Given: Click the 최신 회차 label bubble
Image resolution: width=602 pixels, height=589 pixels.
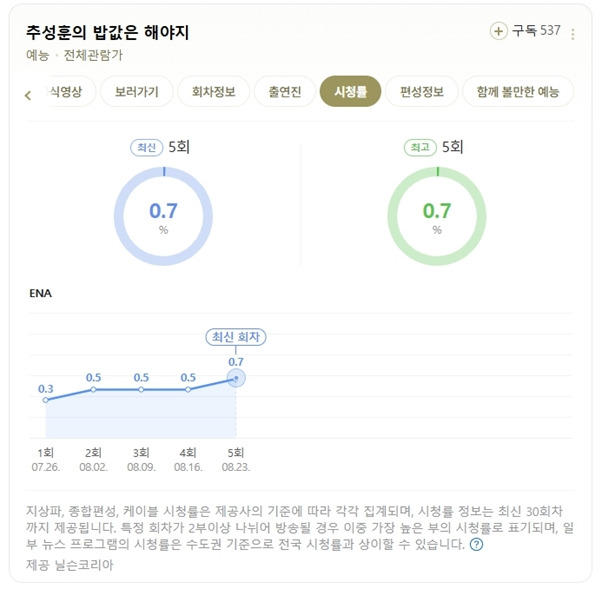Looking at the screenshot, I should 236,337.
